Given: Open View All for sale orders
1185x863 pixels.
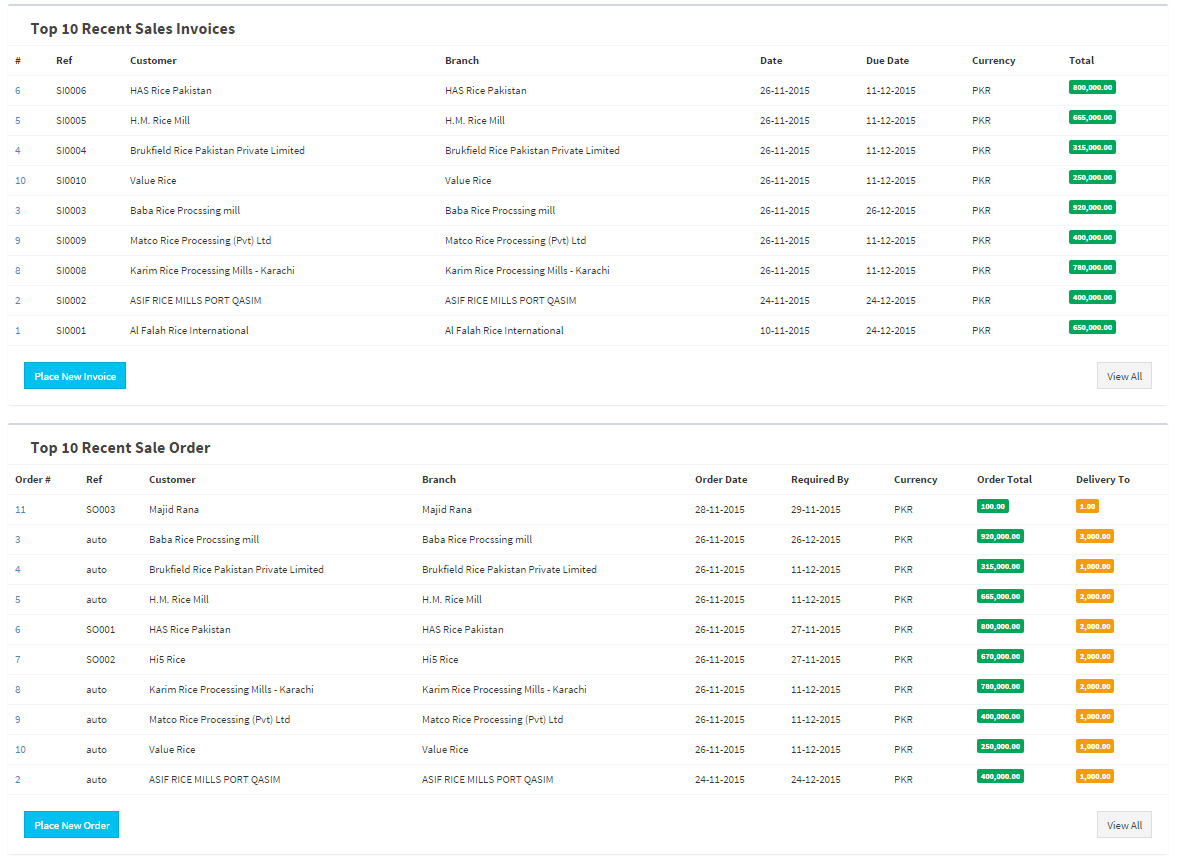Looking at the screenshot, I should 1124,824.
